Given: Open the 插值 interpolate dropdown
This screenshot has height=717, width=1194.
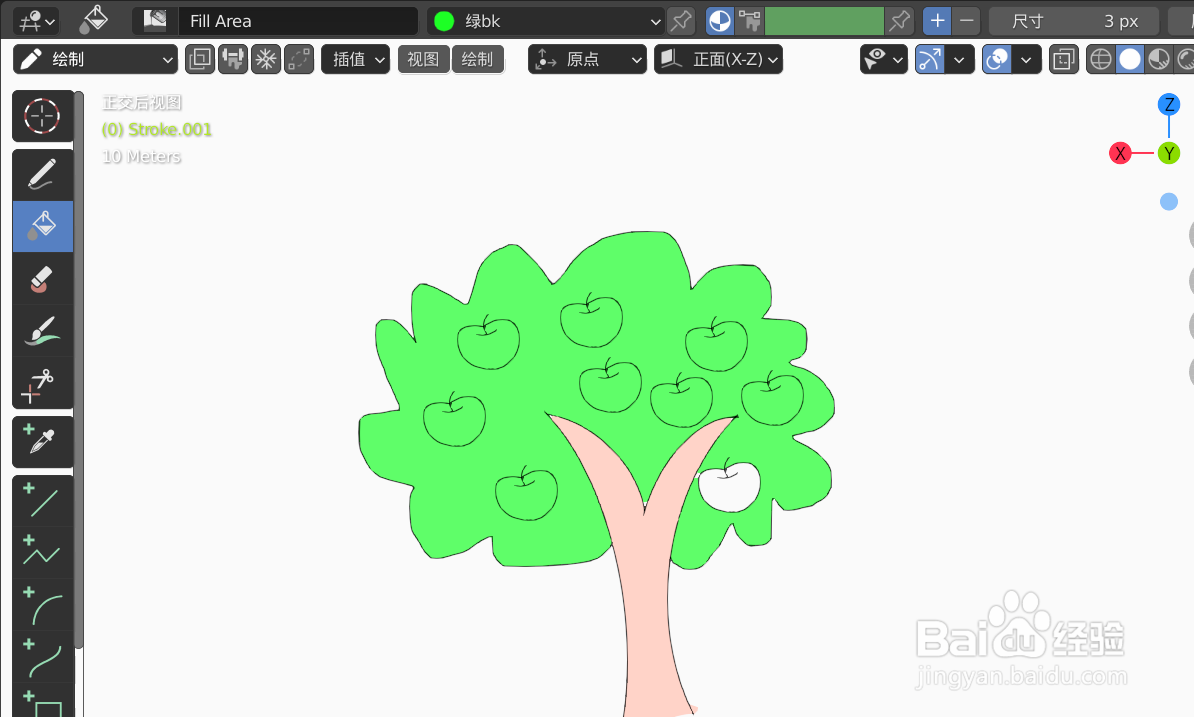Looking at the screenshot, I should [356, 59].
